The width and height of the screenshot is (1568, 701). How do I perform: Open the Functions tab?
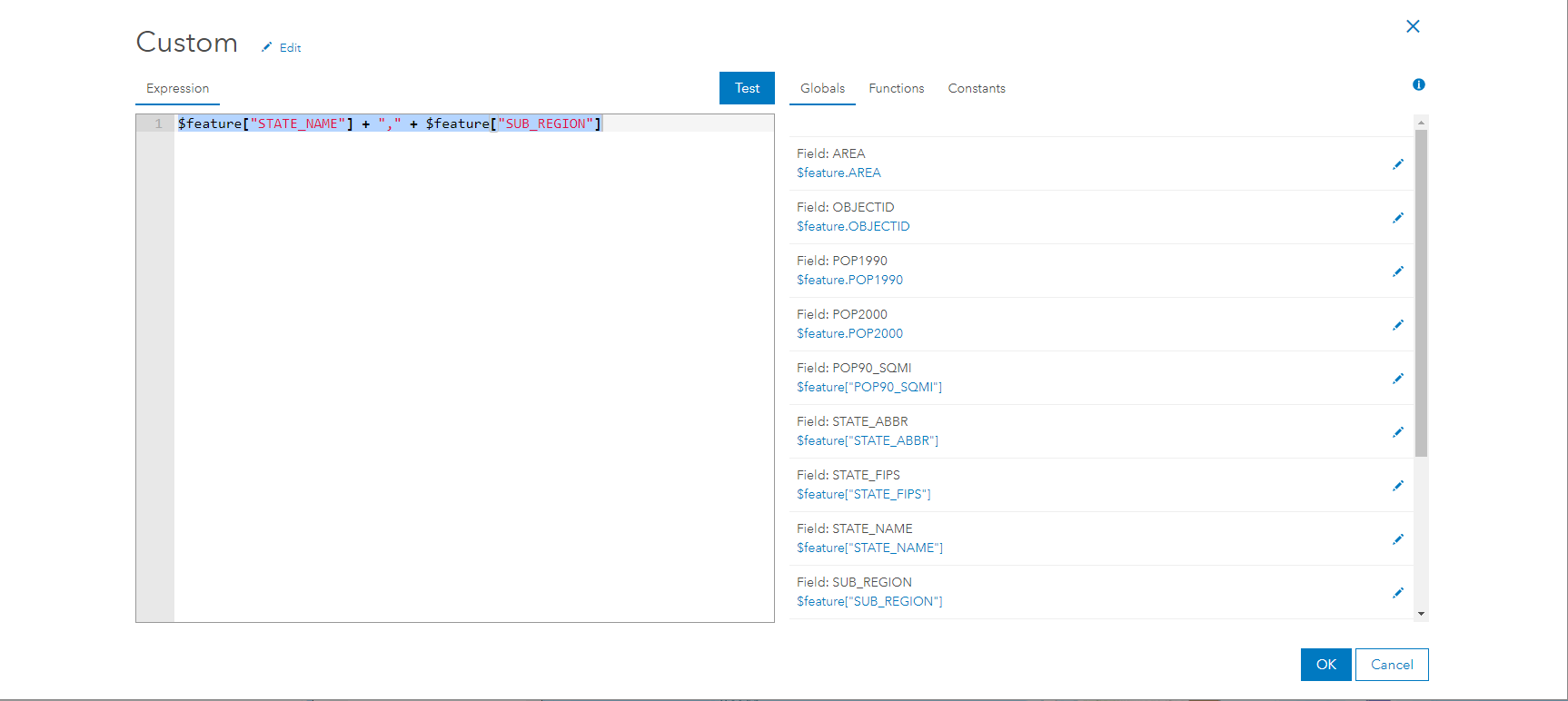pyautogui.click(x=897, y=88)
